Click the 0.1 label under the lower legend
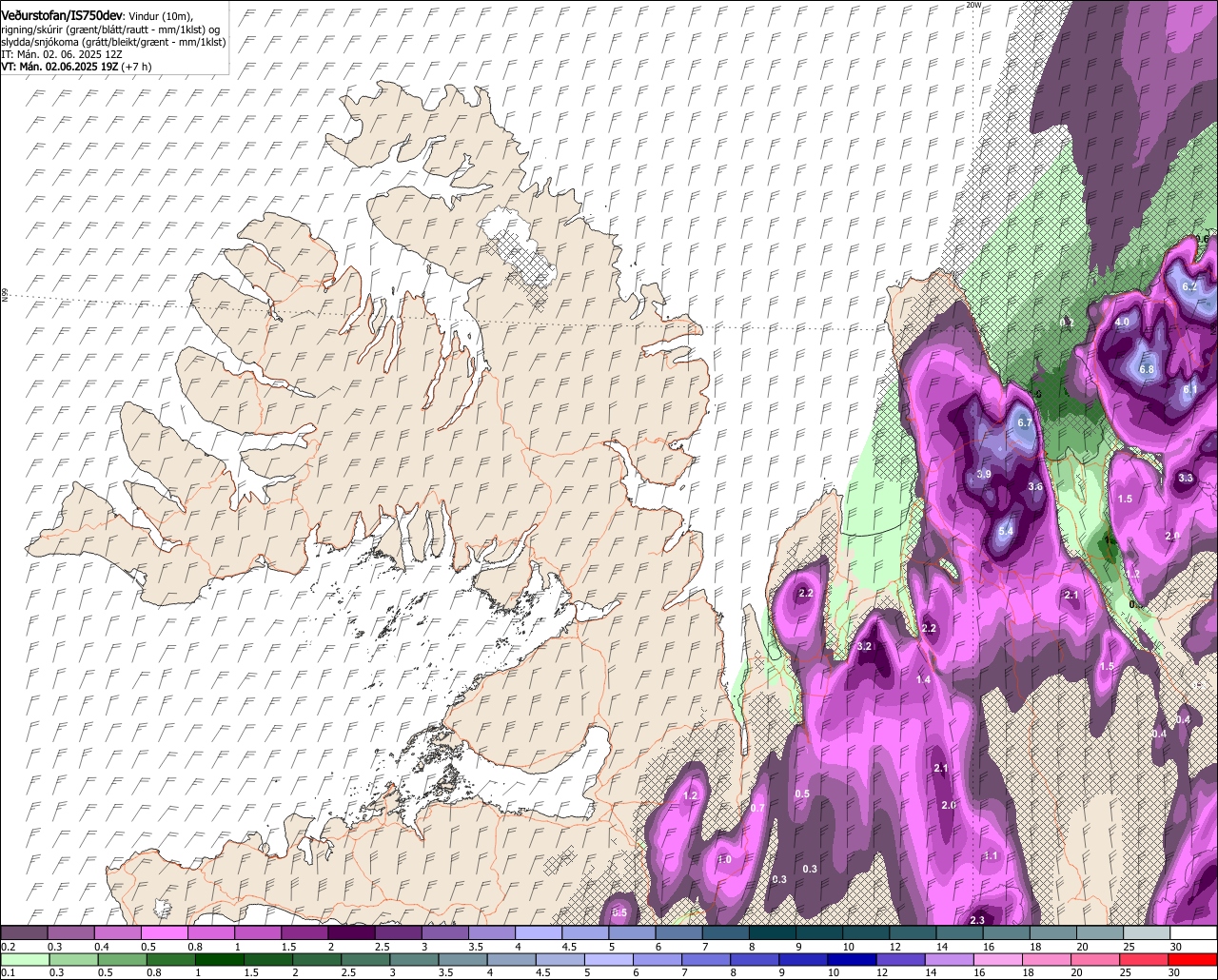 (8, 972)
